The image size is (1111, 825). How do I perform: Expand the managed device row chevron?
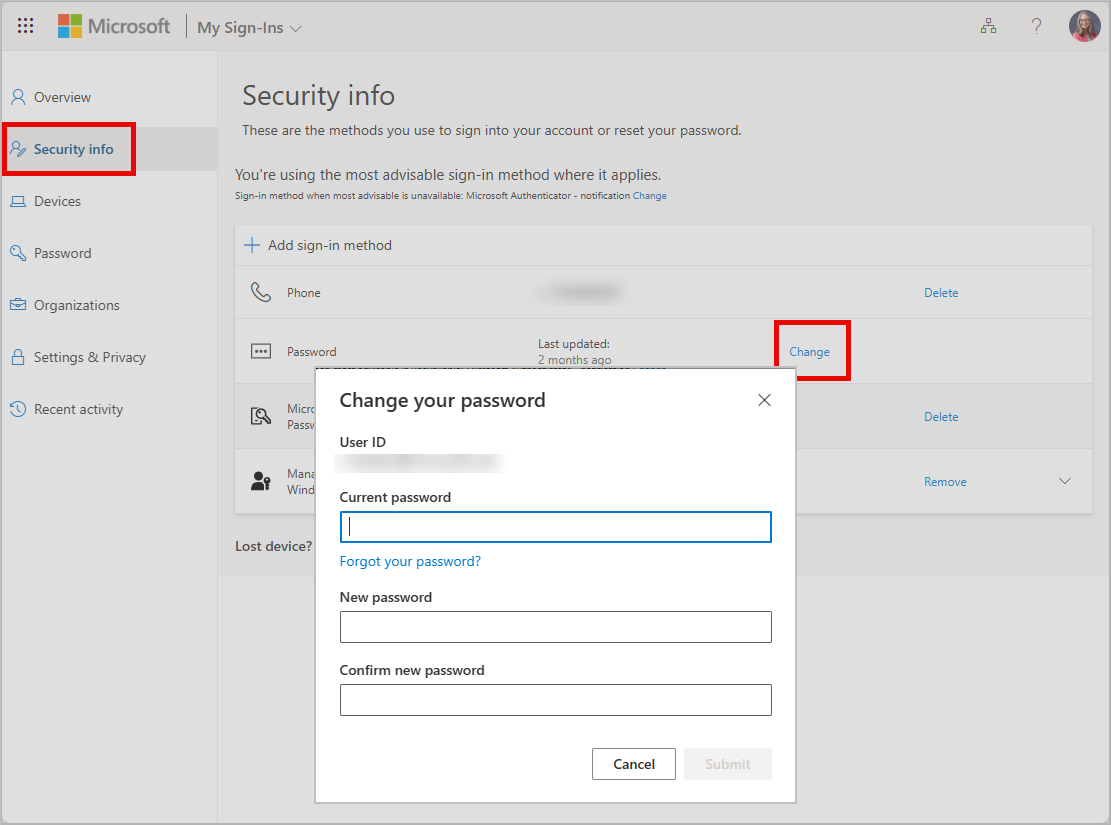tap(1064, 481)
